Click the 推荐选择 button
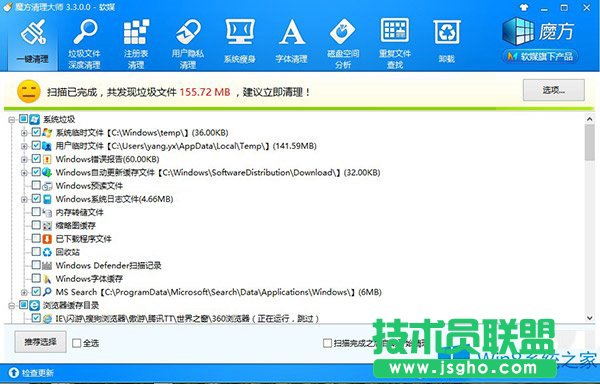The width and height of the screenshot is (600, 384). pyautogui.click(x=41, y=342)
